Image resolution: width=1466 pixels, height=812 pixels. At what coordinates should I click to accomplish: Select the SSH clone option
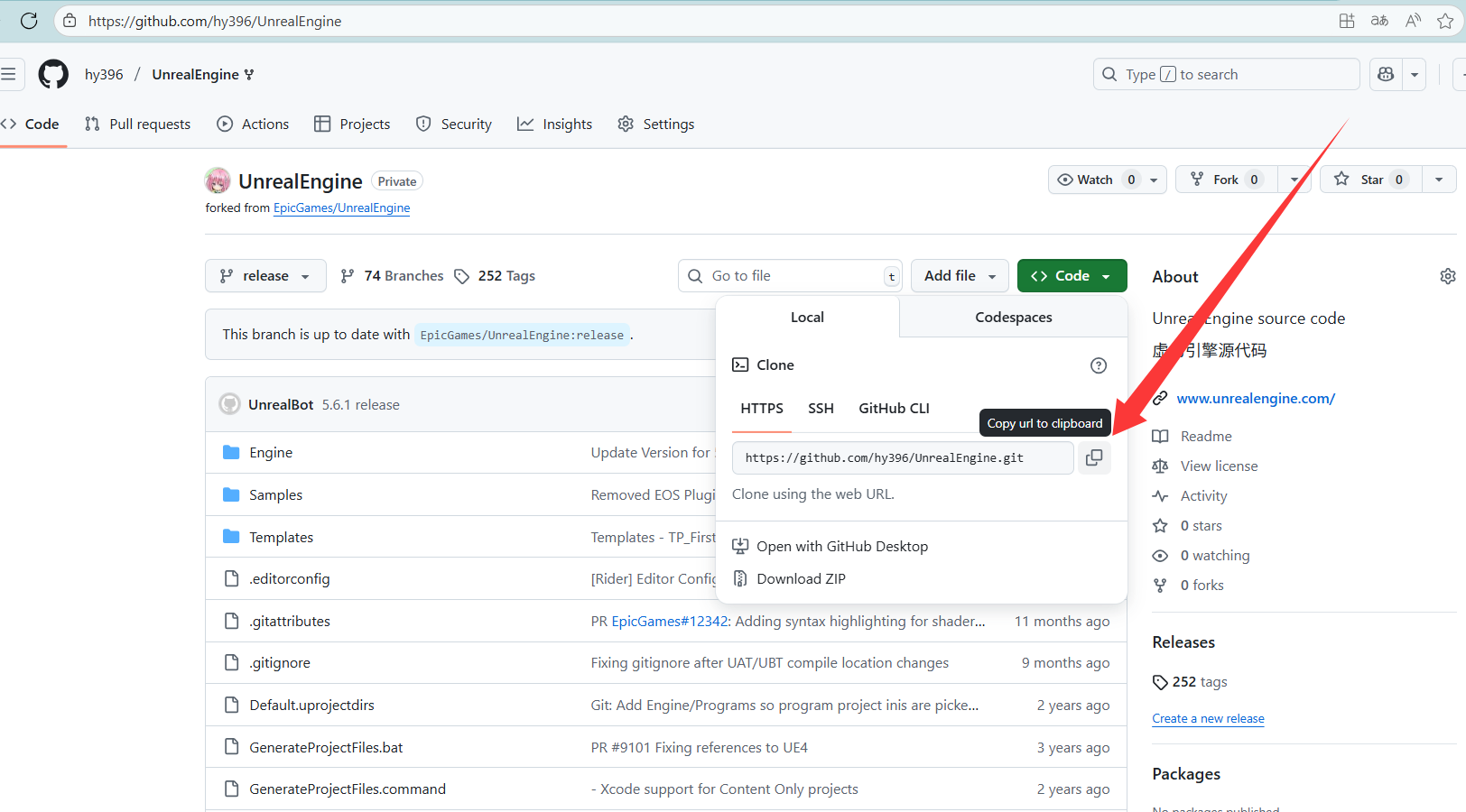[821, 409]
